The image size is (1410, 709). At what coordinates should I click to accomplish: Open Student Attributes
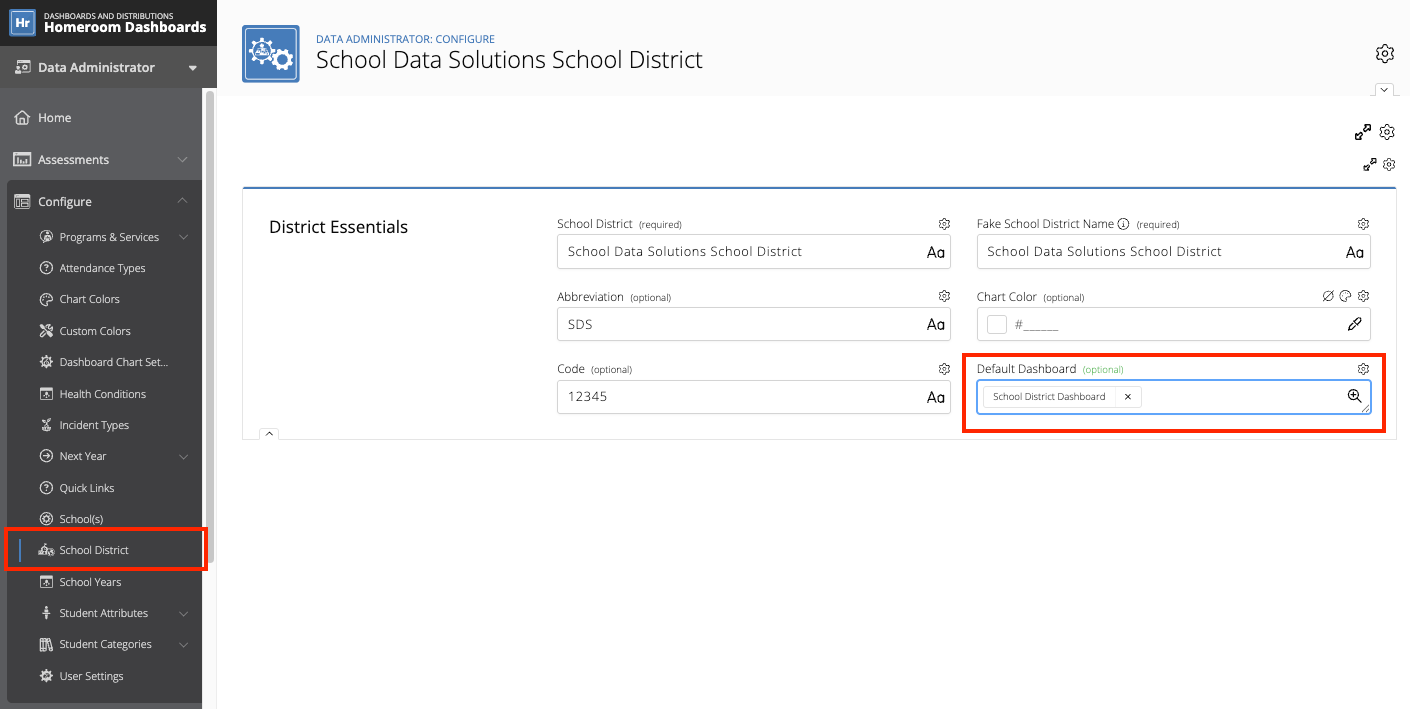(103, 613)
